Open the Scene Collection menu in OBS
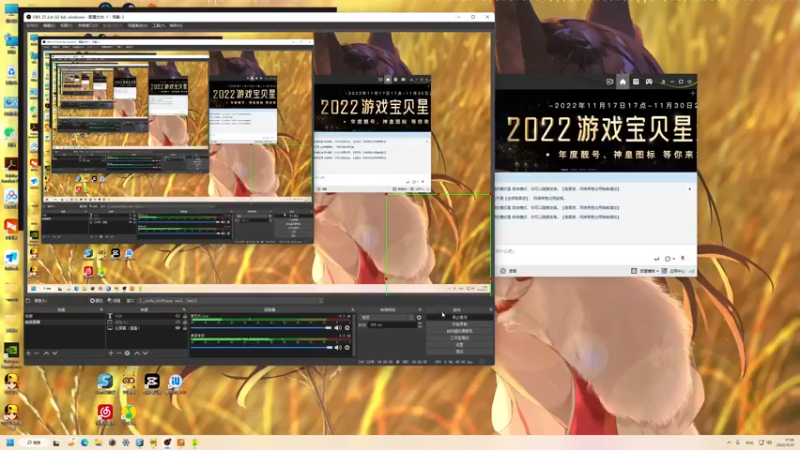Screen dimensions: 800x450 point(137,26)
